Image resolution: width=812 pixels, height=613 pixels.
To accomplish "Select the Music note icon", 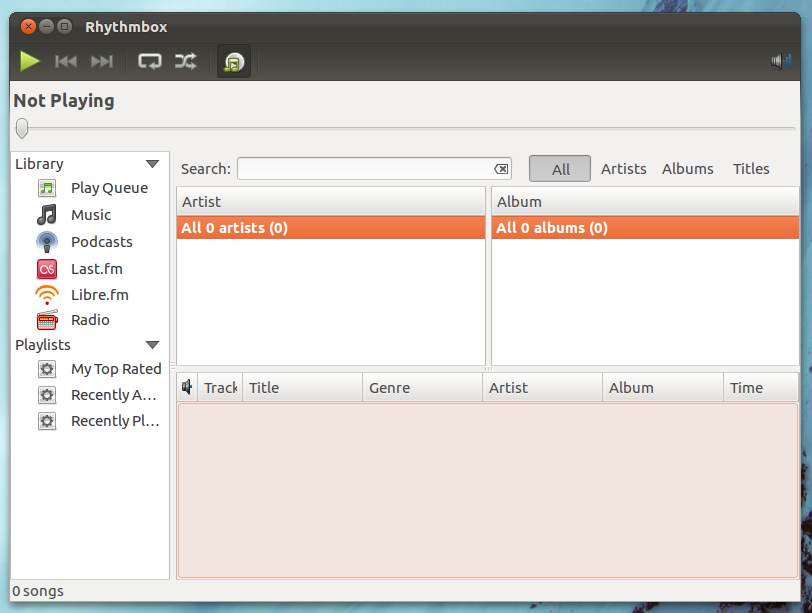I will [47, 215].
